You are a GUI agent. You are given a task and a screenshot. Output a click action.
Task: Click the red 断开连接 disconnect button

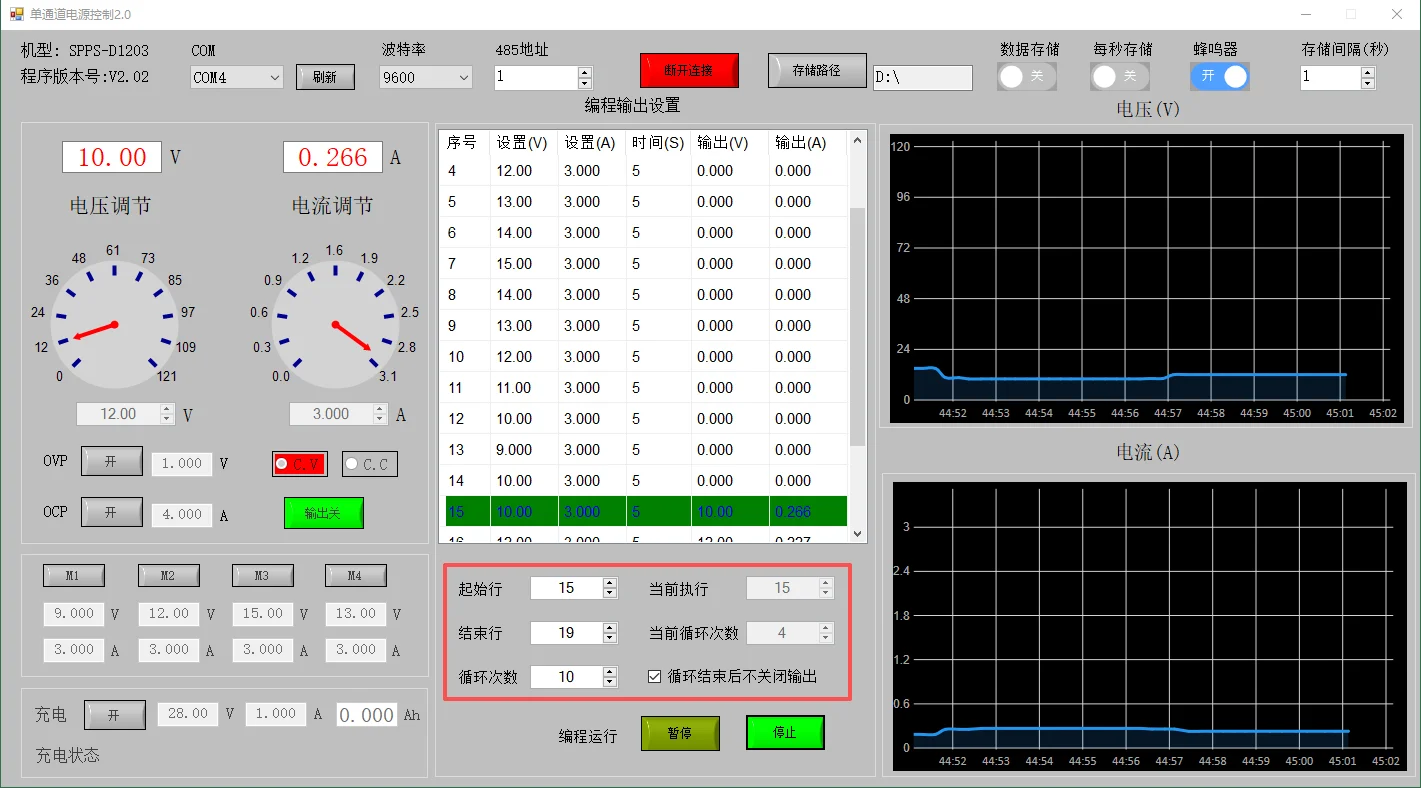click(x=690, y=70)
